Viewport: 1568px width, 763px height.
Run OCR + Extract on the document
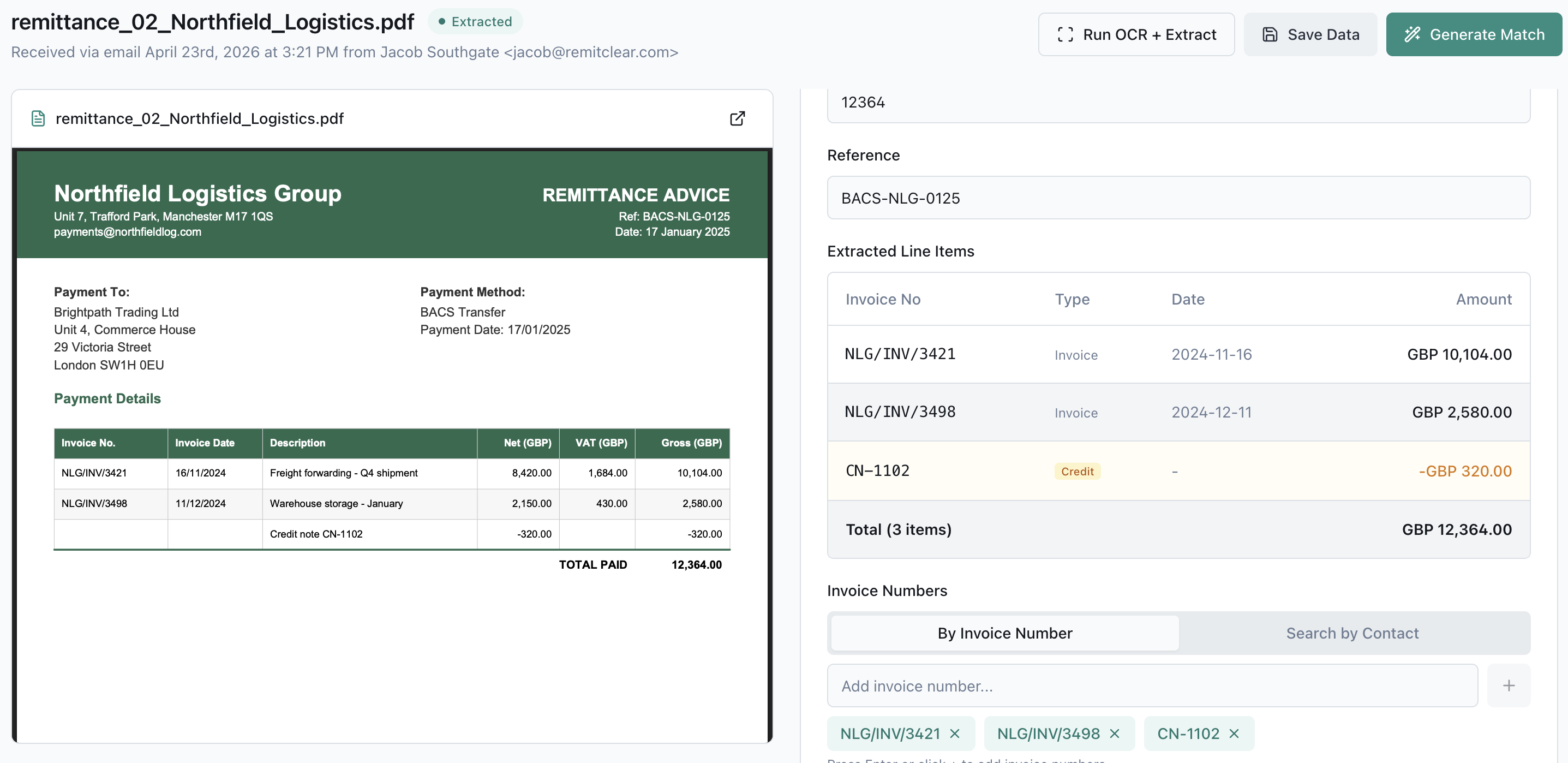coord(1136,34)
